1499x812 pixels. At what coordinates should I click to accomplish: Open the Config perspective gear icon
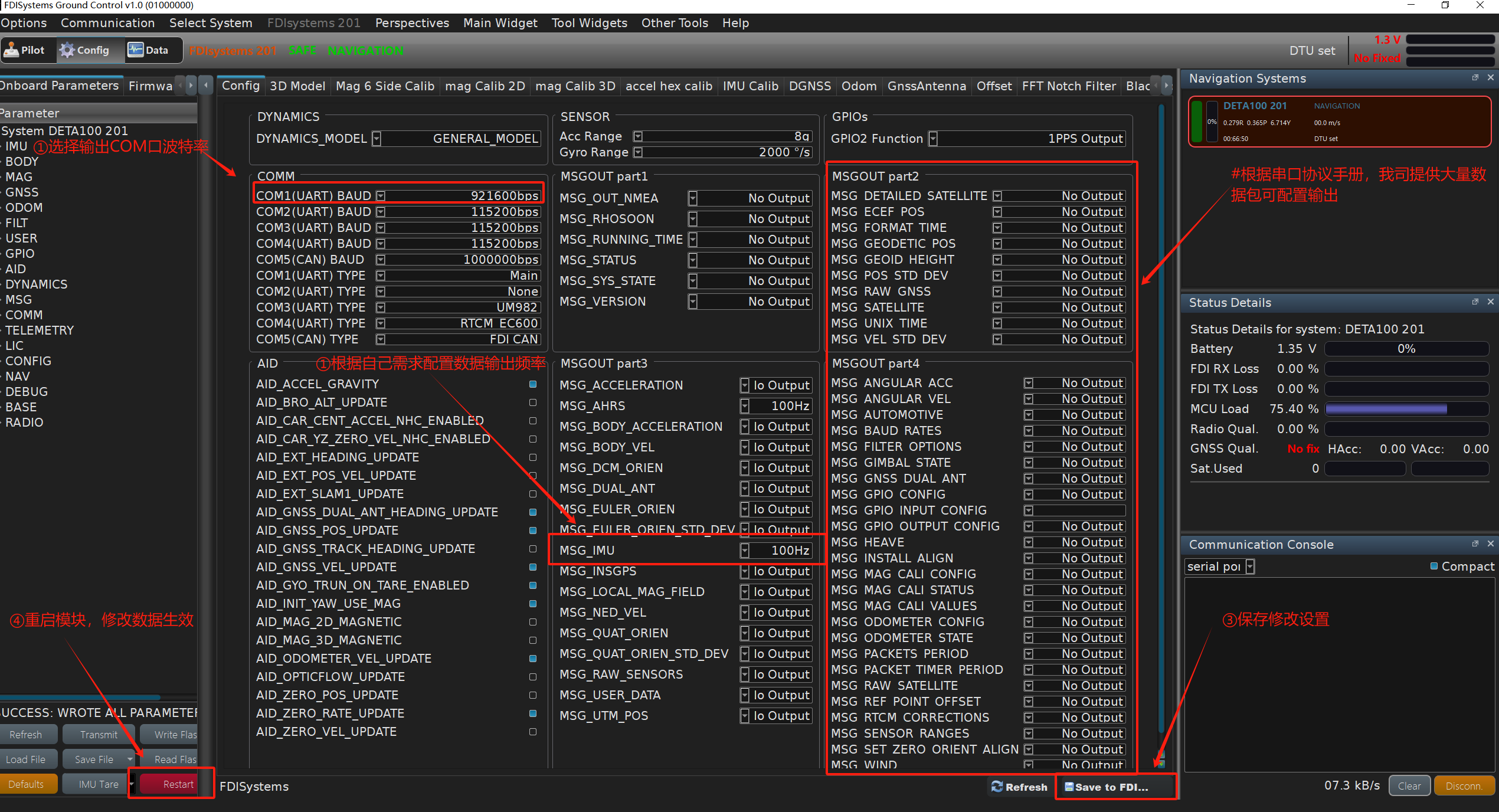[67, 50]
